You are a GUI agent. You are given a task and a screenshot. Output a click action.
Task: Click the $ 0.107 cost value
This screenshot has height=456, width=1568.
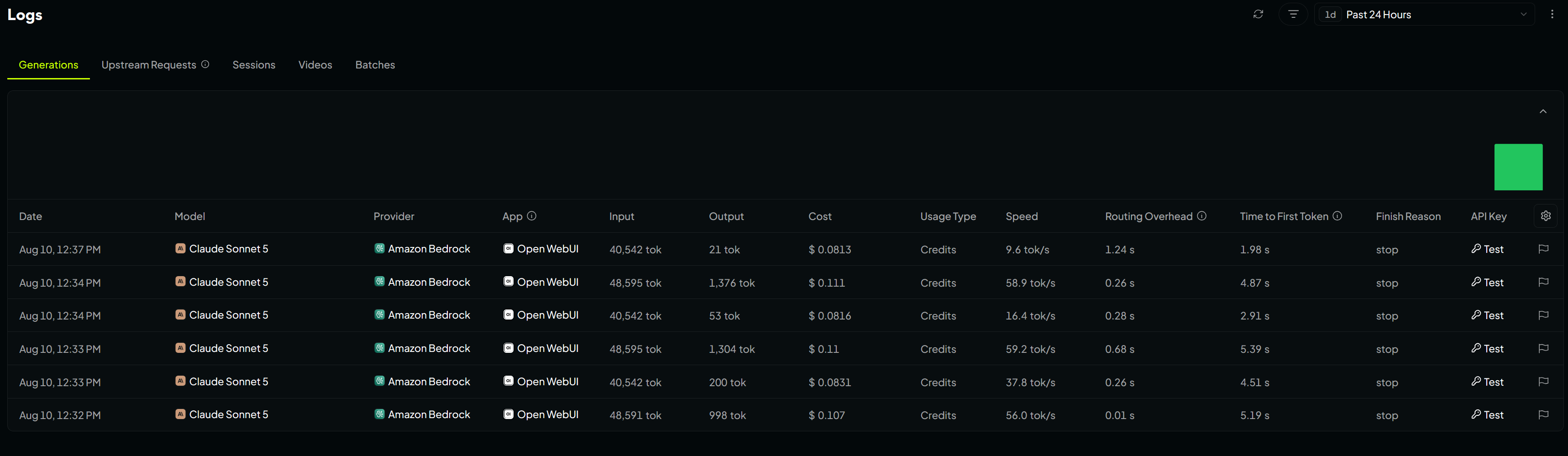point(827,415)
